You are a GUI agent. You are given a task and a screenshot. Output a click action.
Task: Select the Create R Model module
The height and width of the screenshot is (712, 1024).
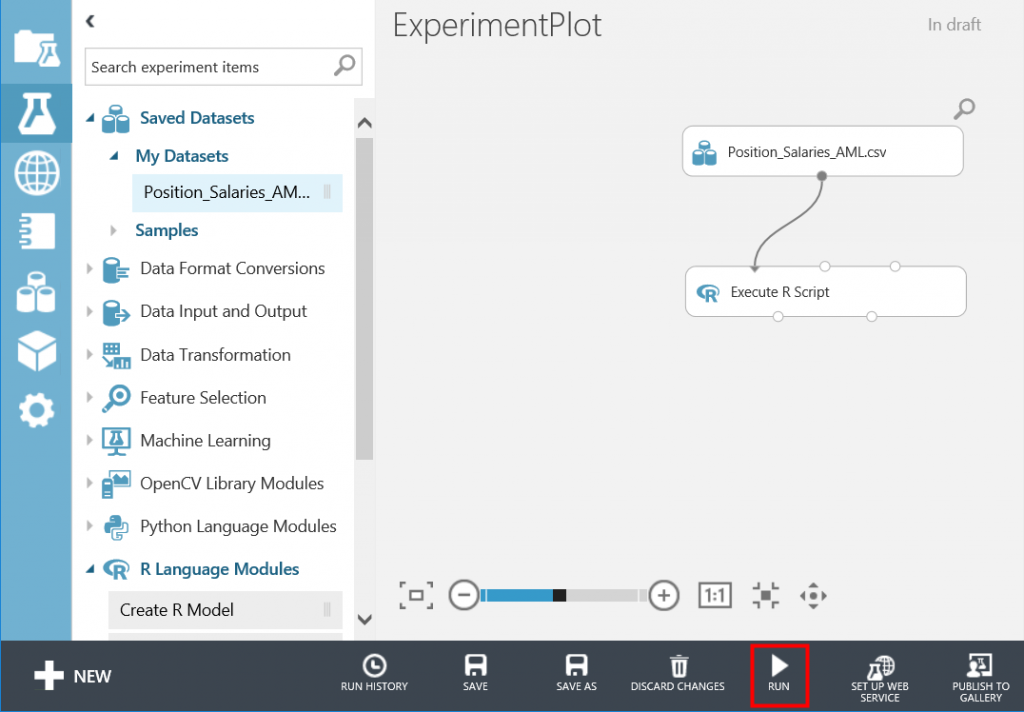pyautogui.click(x=225, y=610)
